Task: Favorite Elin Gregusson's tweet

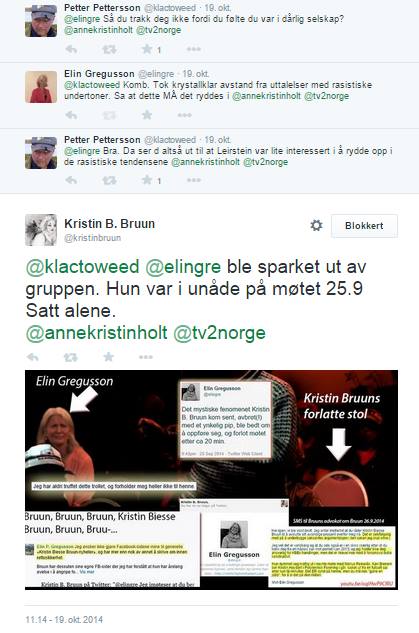Action: tap(147, 115)
